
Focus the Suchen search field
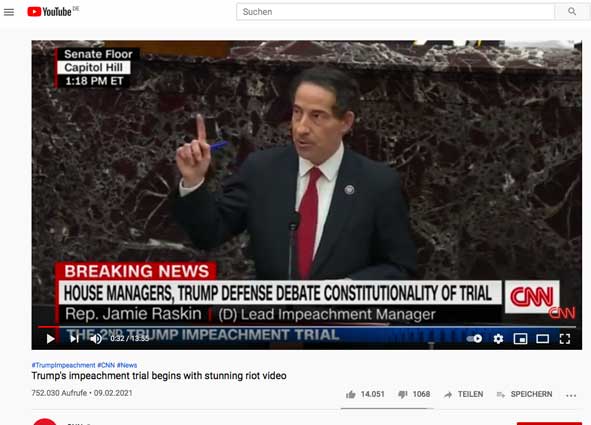[x=396, y=12]
